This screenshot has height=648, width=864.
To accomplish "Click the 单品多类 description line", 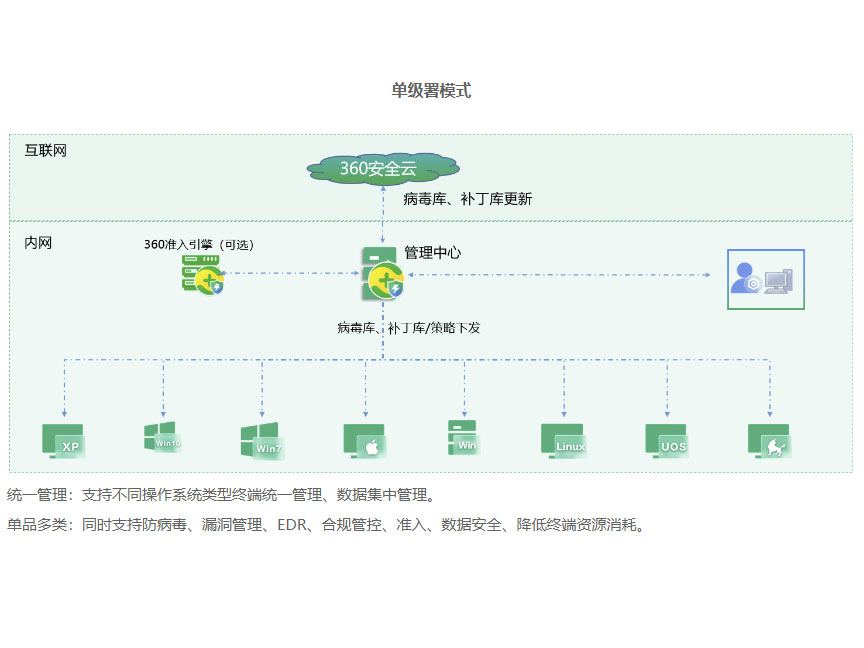I will point(326,525).
